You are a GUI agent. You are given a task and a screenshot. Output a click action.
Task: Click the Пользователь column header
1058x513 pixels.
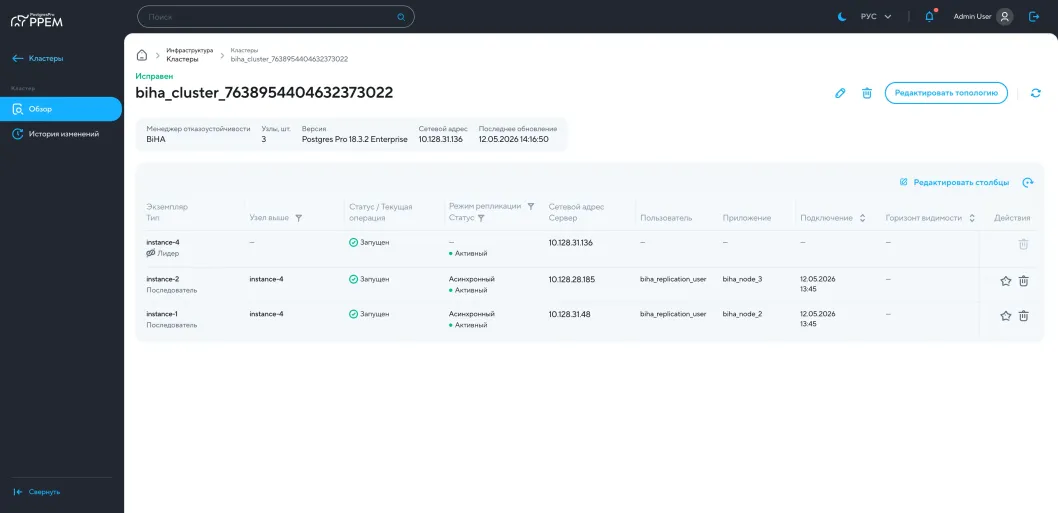(666, 218)
